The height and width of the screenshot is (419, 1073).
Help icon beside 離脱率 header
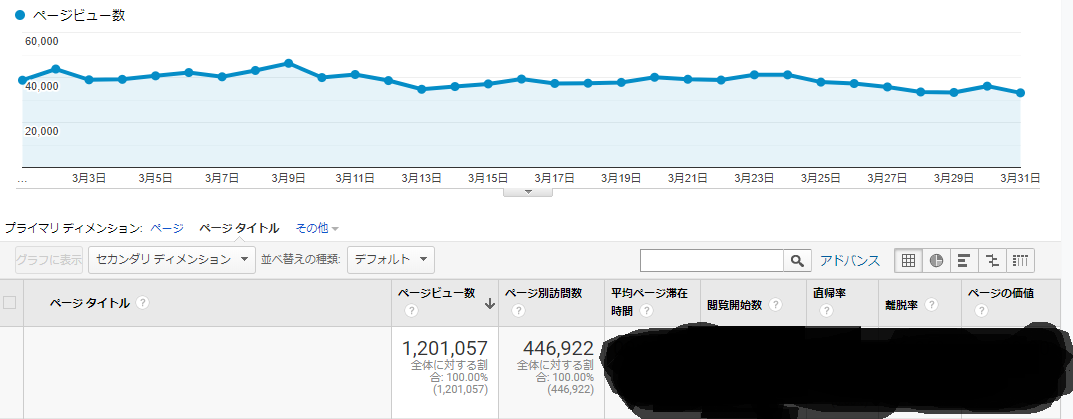(930, 305)
